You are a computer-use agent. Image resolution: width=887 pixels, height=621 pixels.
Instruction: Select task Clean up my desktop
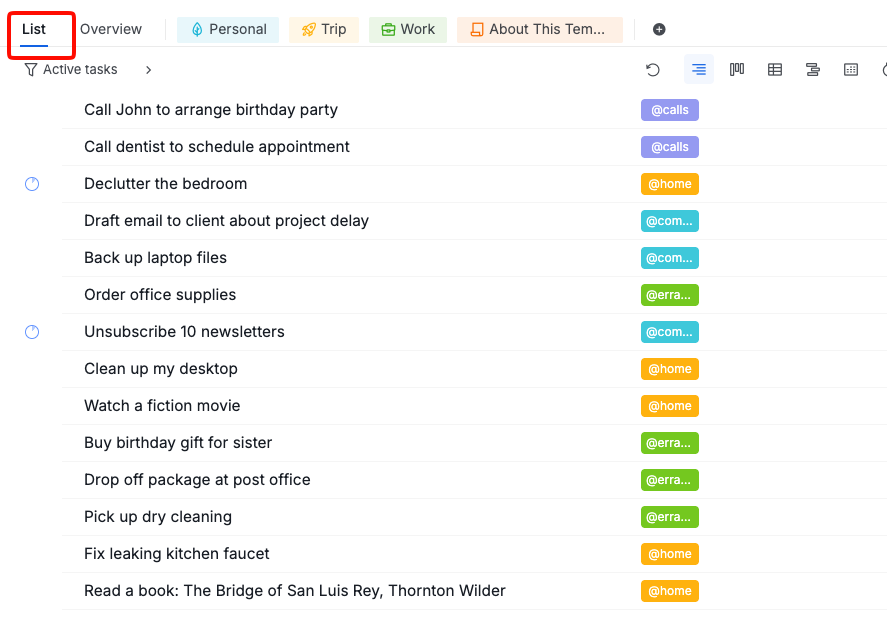[161, 369]
